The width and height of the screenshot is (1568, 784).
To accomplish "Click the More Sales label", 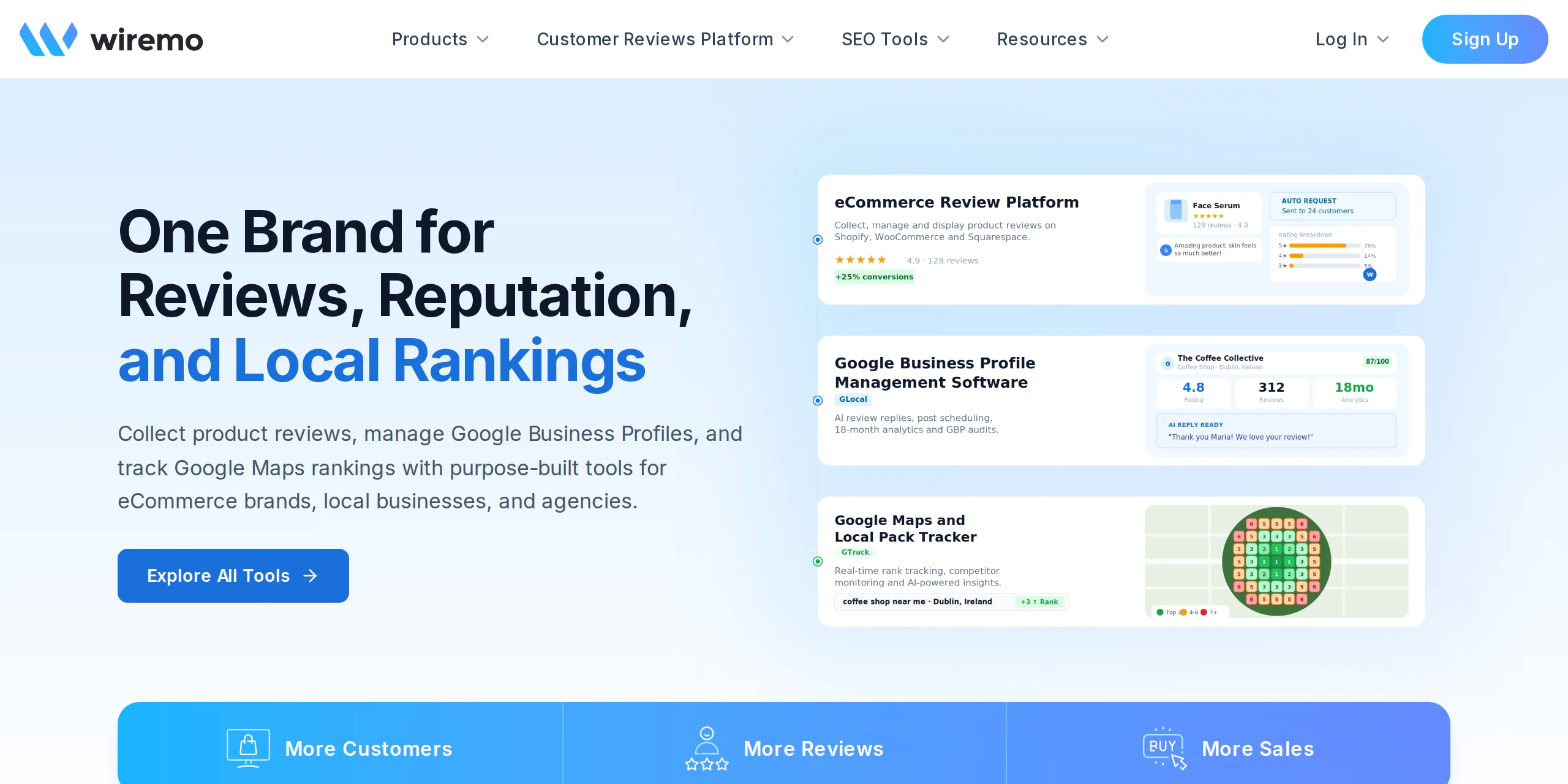I will point(1258,748).
